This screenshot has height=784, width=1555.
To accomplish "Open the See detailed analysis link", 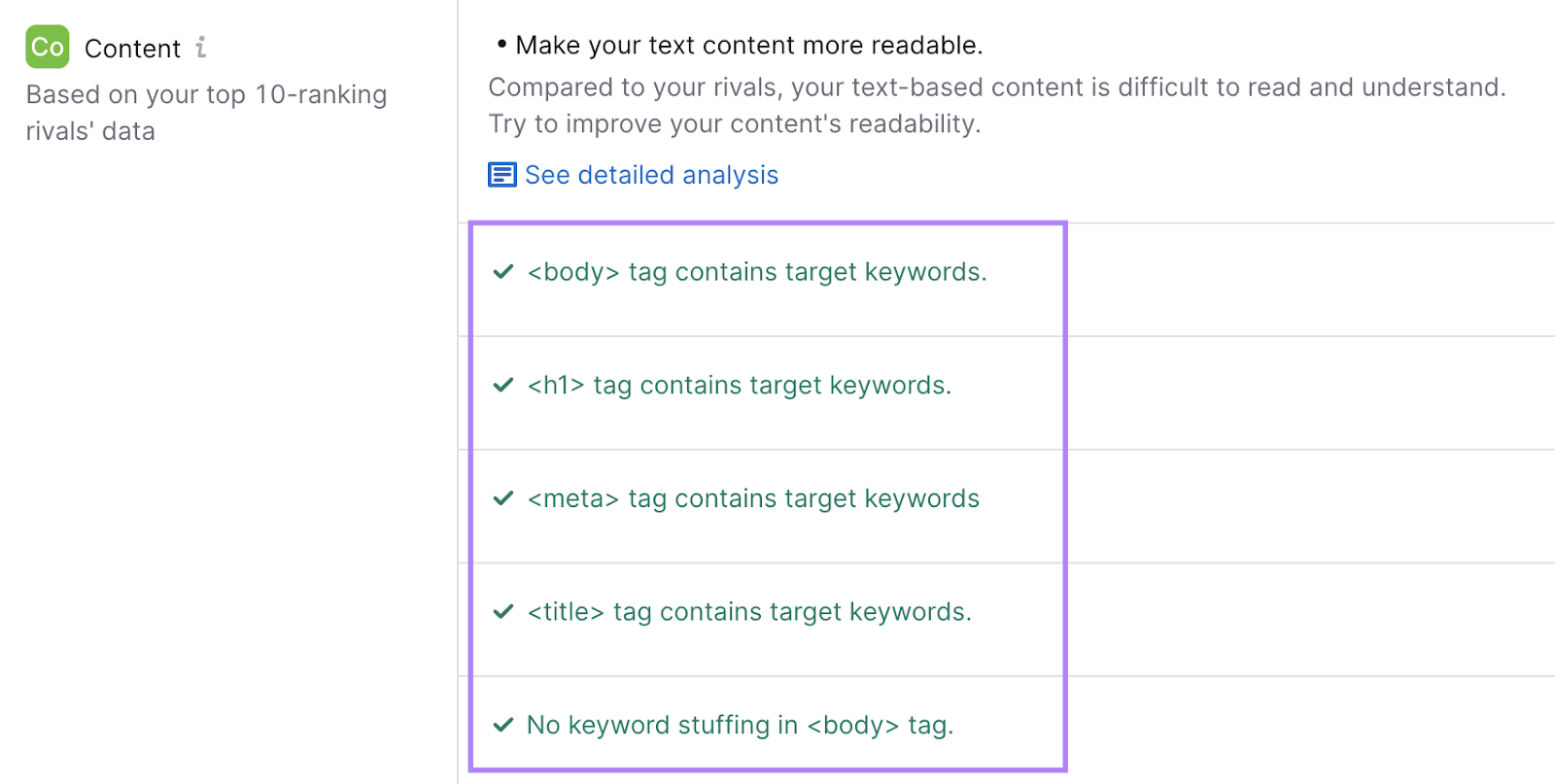I will pyautogui.click(x=650, y=176).
